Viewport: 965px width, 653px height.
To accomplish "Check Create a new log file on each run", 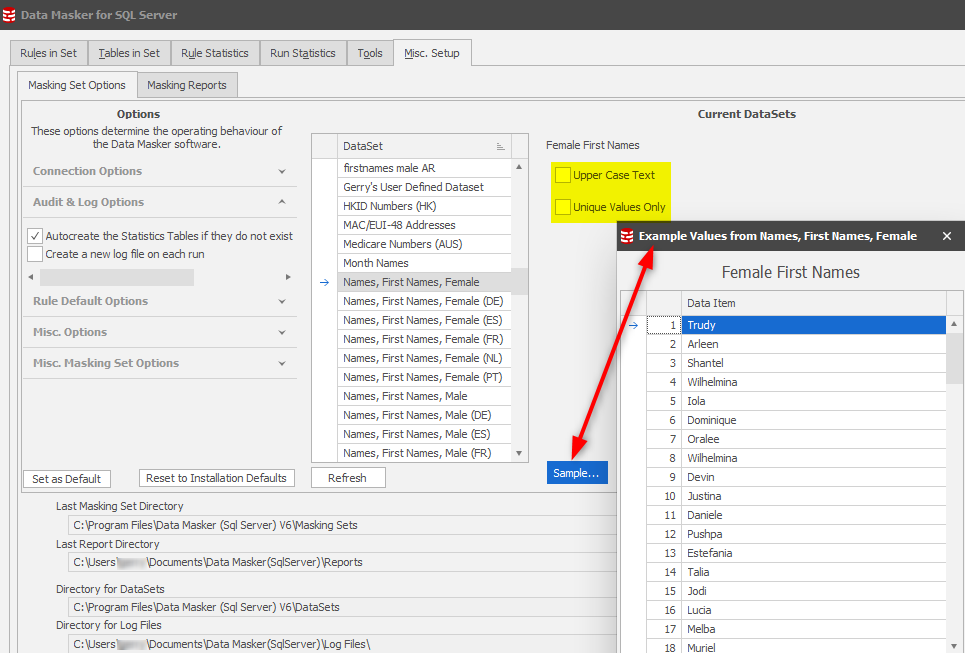I will (x=35, y=254).
